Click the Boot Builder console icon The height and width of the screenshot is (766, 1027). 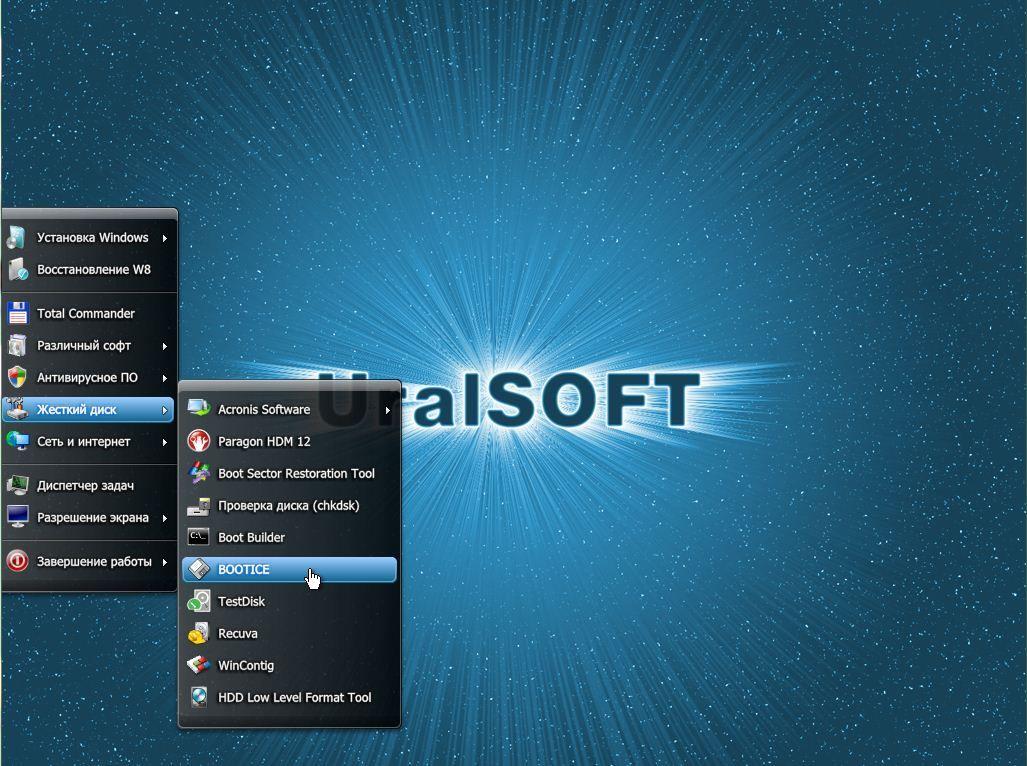[199, 537]
